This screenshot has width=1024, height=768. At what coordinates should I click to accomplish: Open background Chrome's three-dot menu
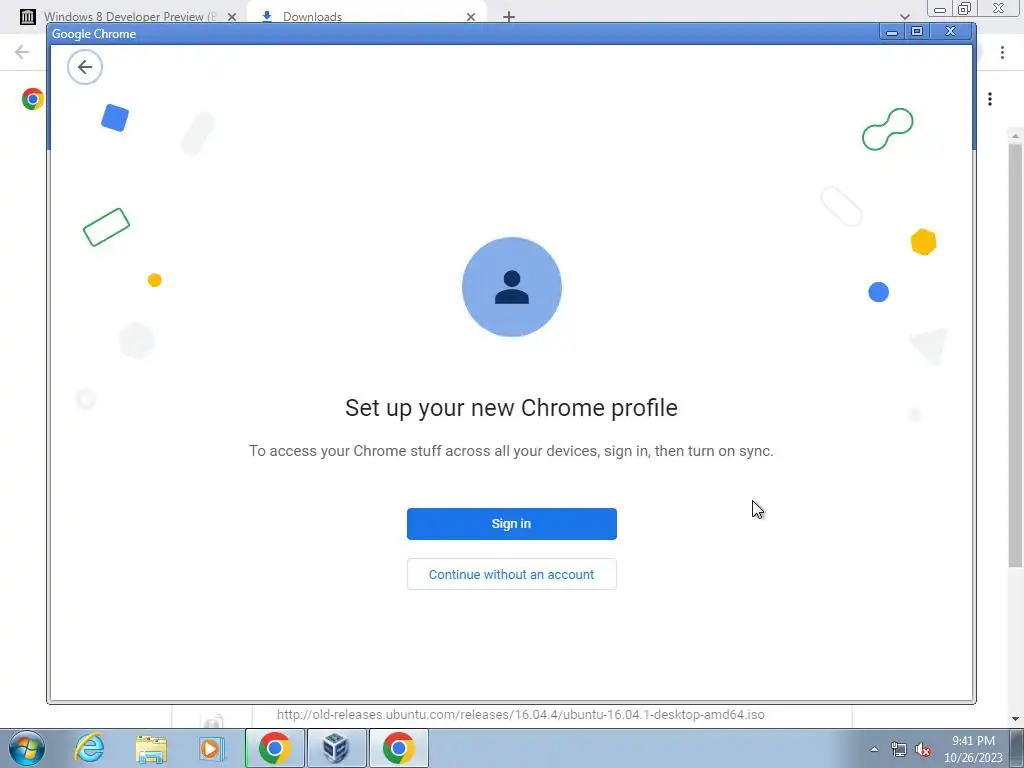point(1002,52)
